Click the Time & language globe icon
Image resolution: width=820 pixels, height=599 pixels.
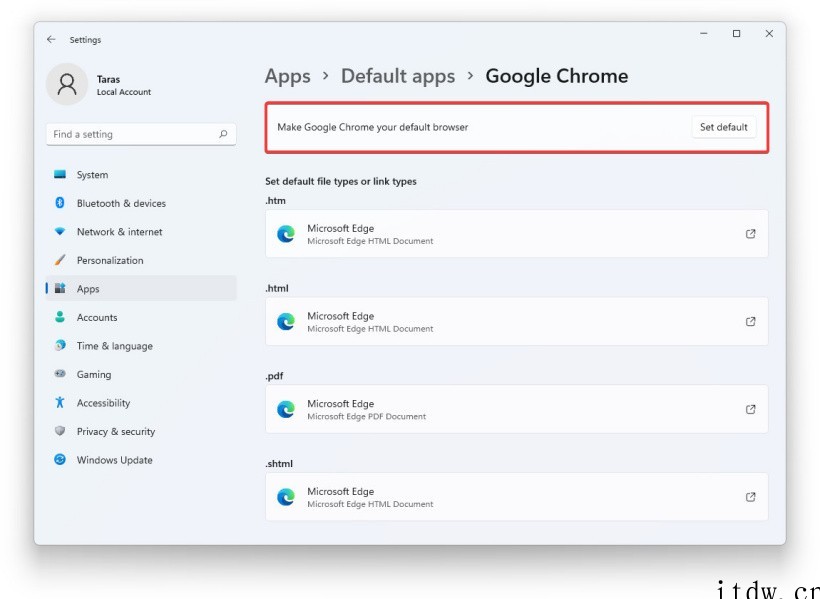click(60, 345)
